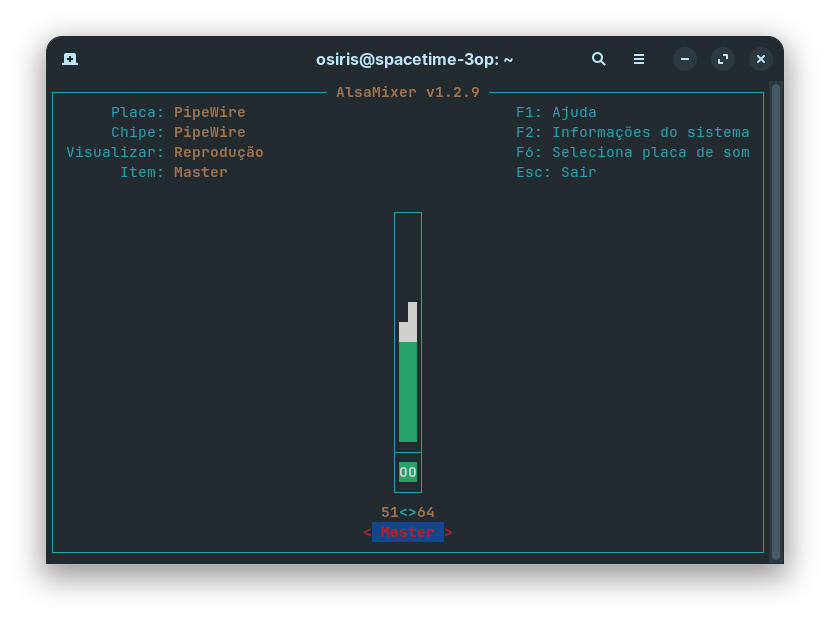Click the Esc: Sair exit text
Image resolution: width=830 pixels, height=620 pixels.
point(556,172)
